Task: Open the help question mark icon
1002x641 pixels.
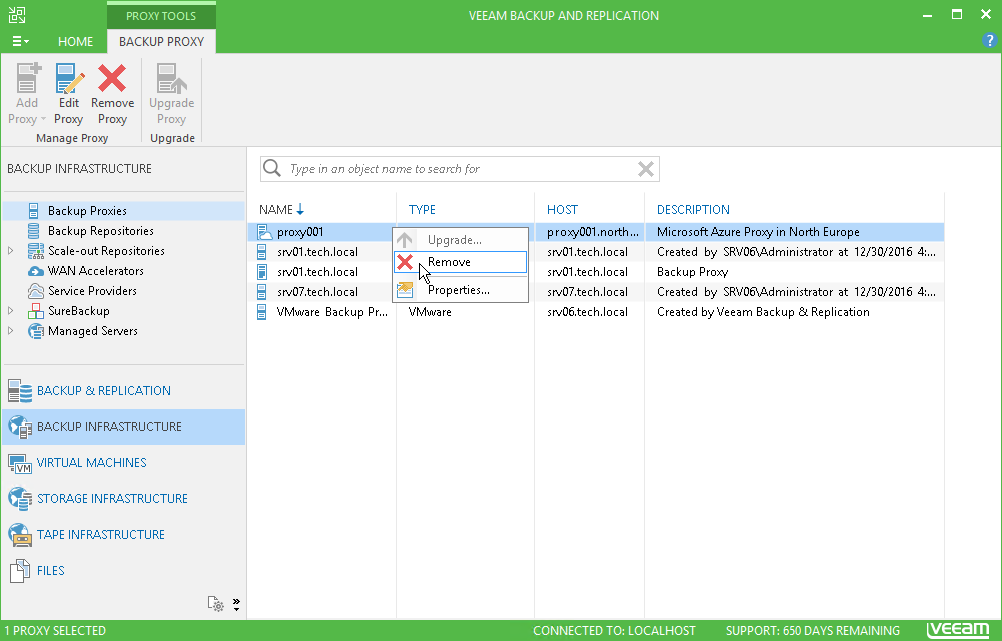Action: pyautogui.click(x=989, y=41)
